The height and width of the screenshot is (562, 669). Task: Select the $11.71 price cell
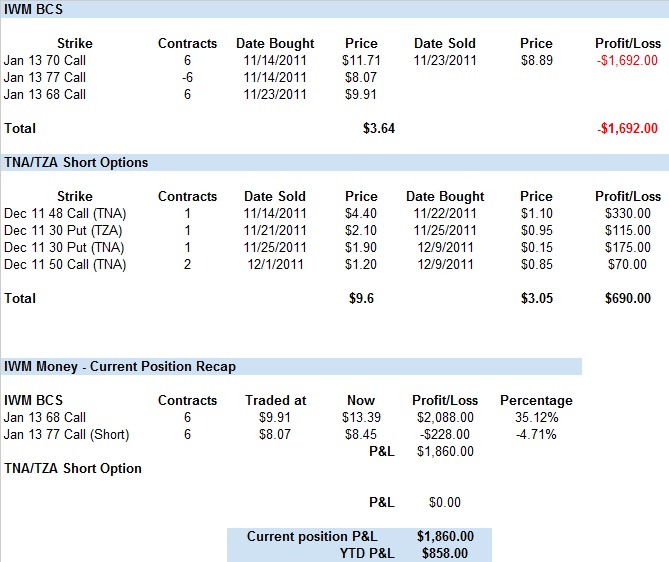pos(361,60)
